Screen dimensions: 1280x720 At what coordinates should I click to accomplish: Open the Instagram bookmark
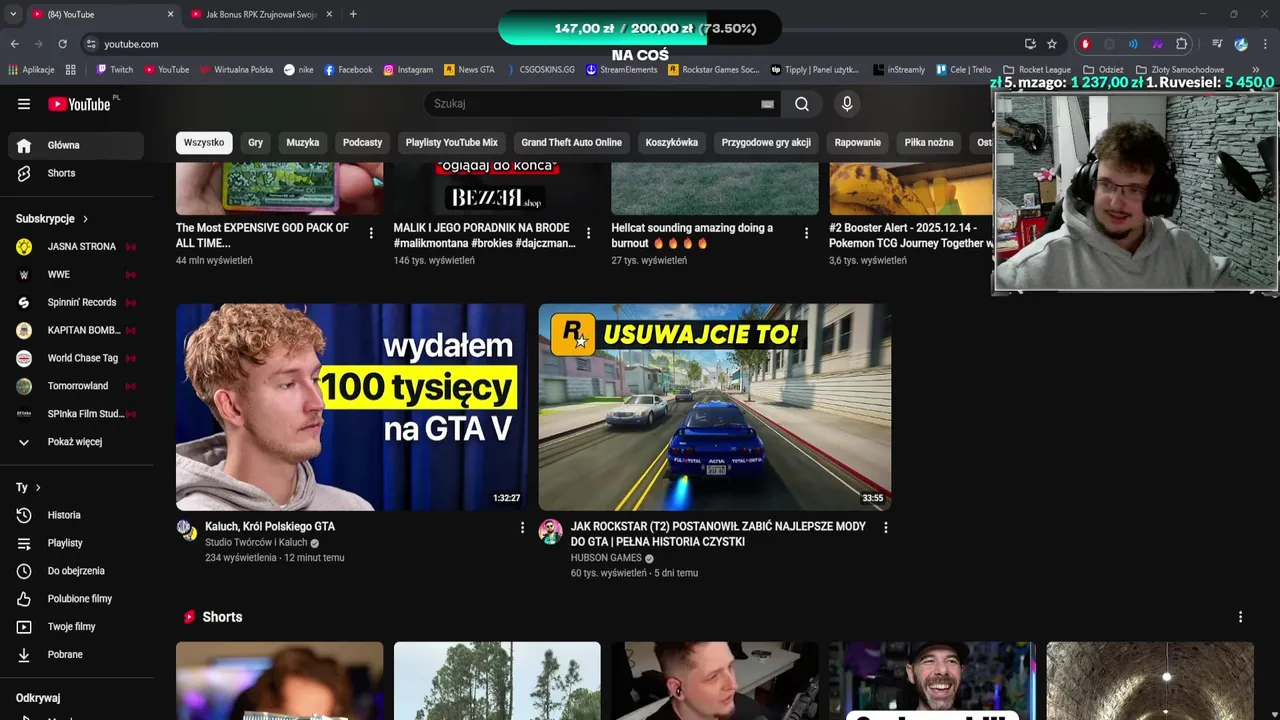[x=408, y=70]
